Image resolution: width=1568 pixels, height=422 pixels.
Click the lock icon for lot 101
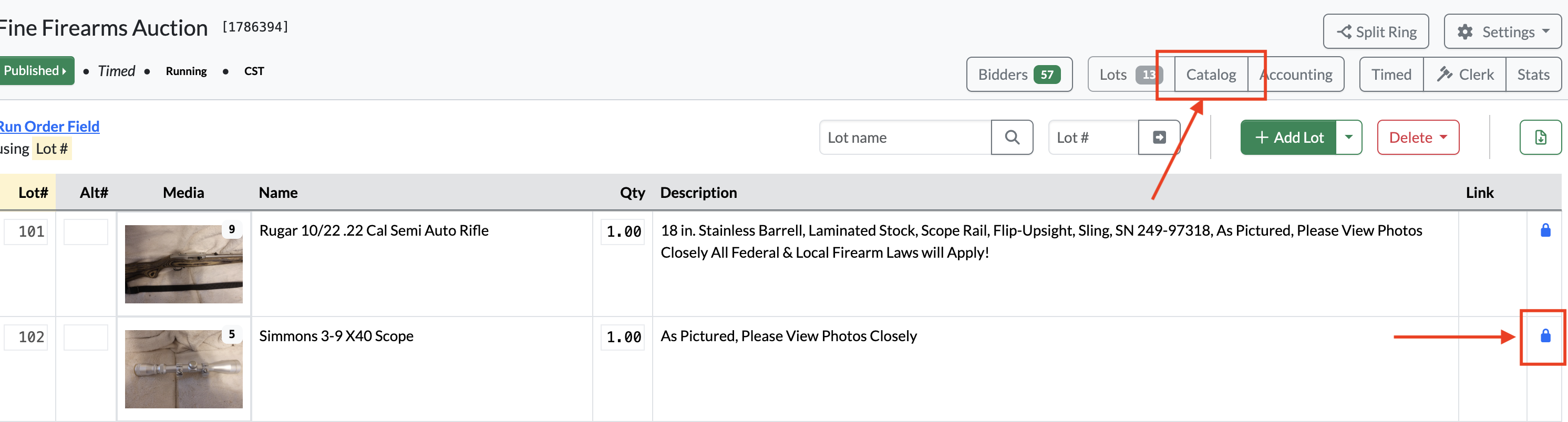point(1545,230)
